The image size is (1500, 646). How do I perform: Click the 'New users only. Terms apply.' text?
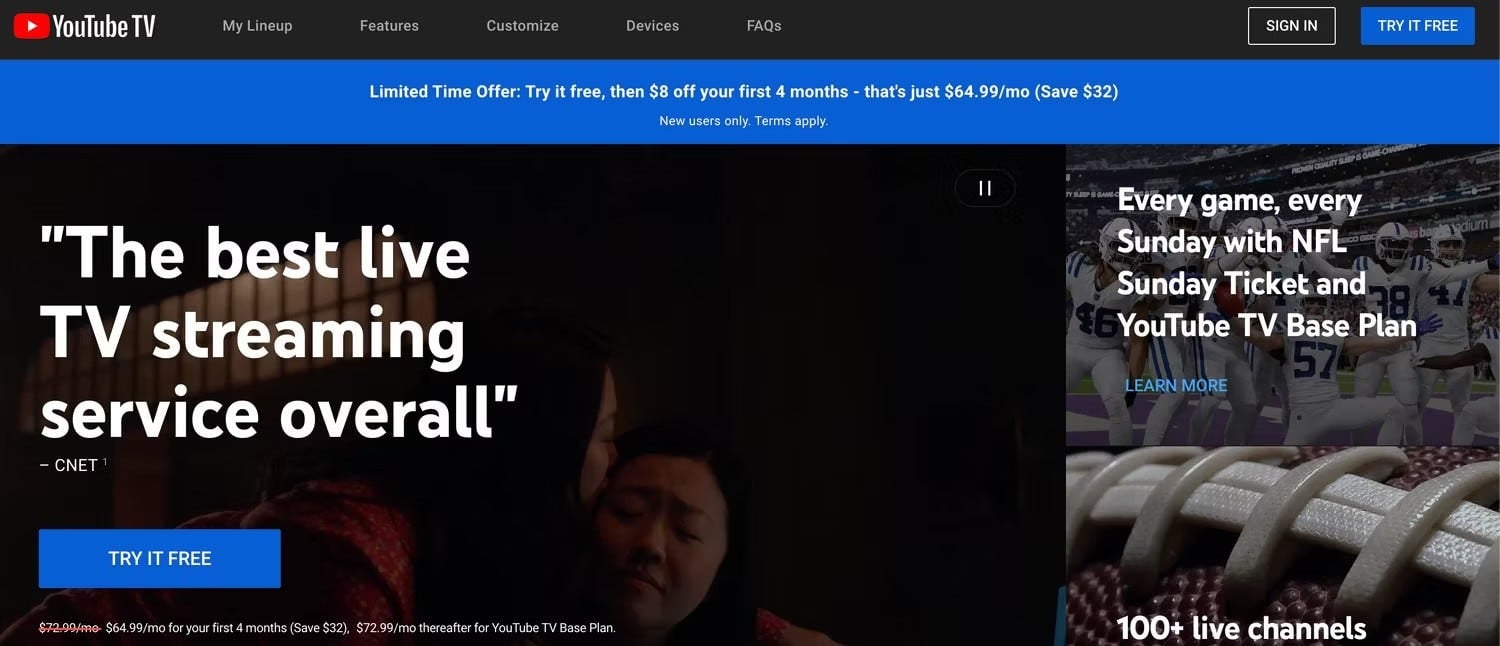click(744, 121)
